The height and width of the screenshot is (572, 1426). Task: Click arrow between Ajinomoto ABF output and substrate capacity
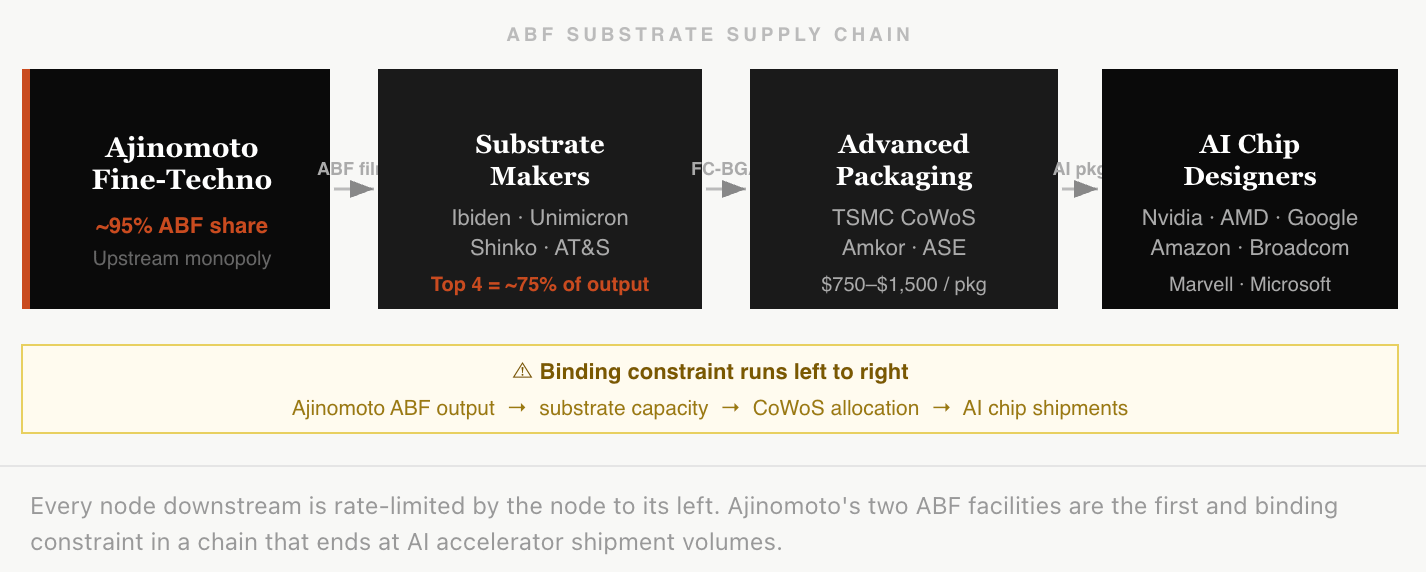coord(517,408)
